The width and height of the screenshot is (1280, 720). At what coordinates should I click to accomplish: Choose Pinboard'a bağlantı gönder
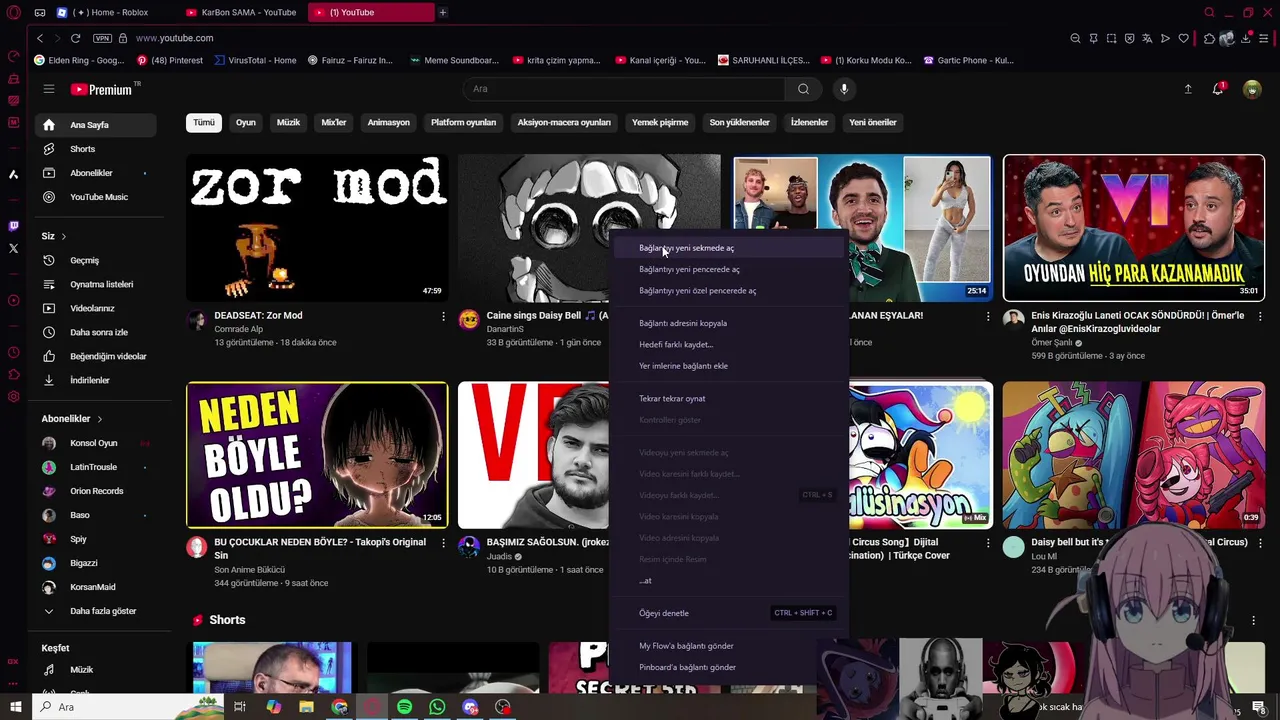[x=728, y=667]
